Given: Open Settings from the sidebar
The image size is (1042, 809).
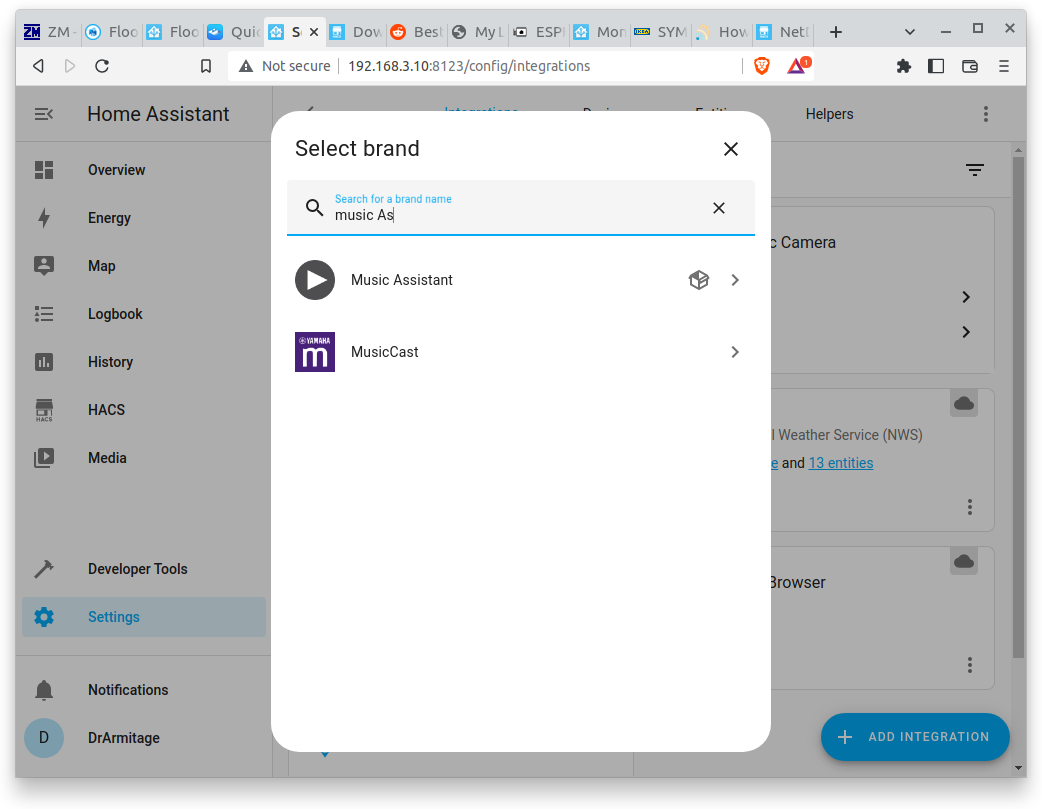Looking at the screenshot, I should point(144,617).
